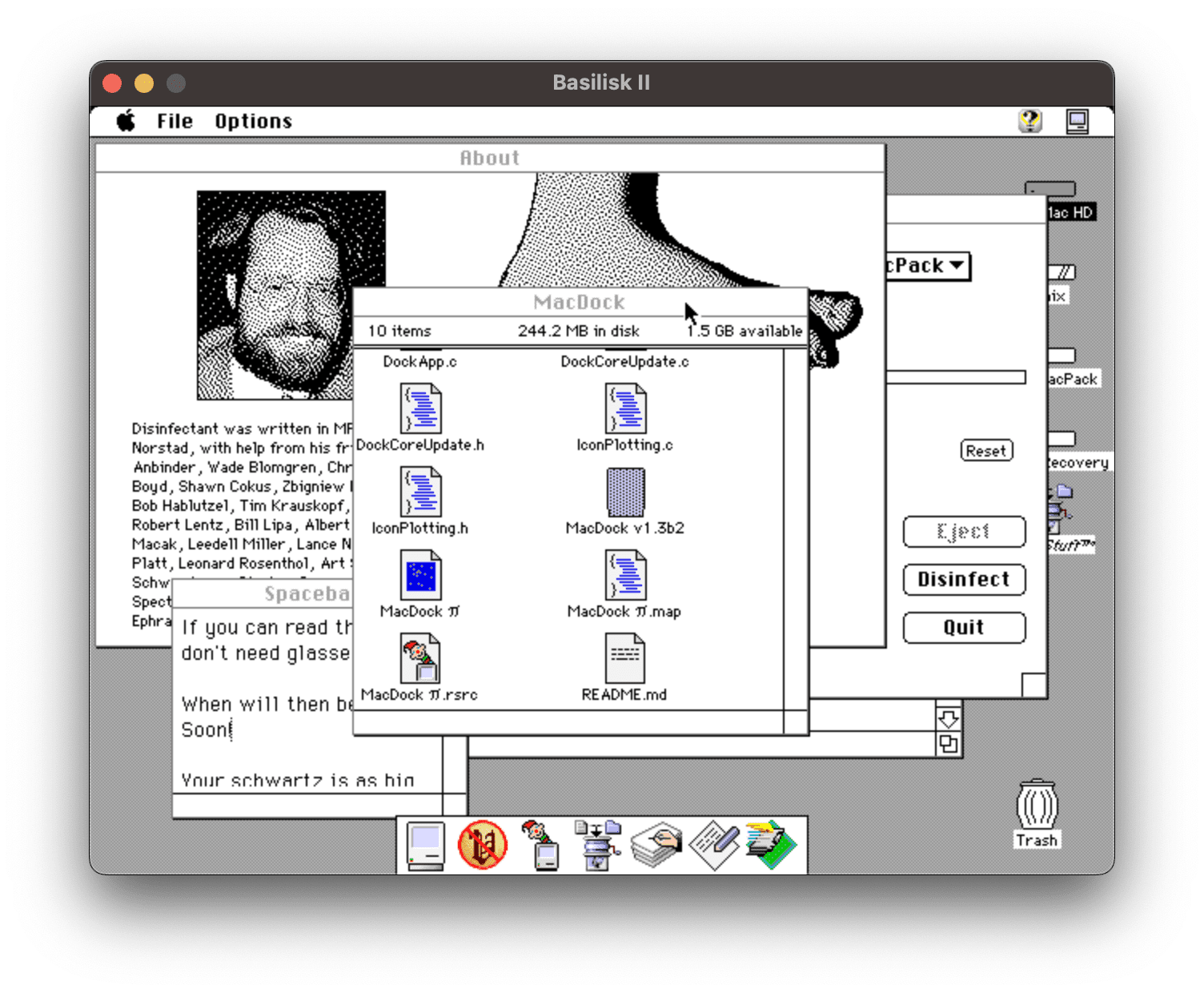
Task: Click the About window title bar
Action: (x=490, y=158)
